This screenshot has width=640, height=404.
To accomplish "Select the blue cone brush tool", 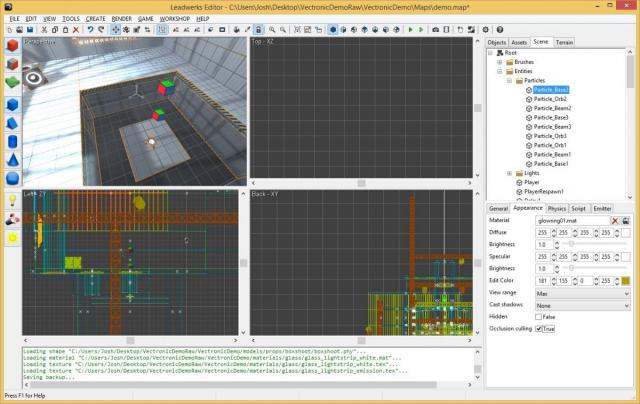I will pyautogui.click(x=12, y=159).
